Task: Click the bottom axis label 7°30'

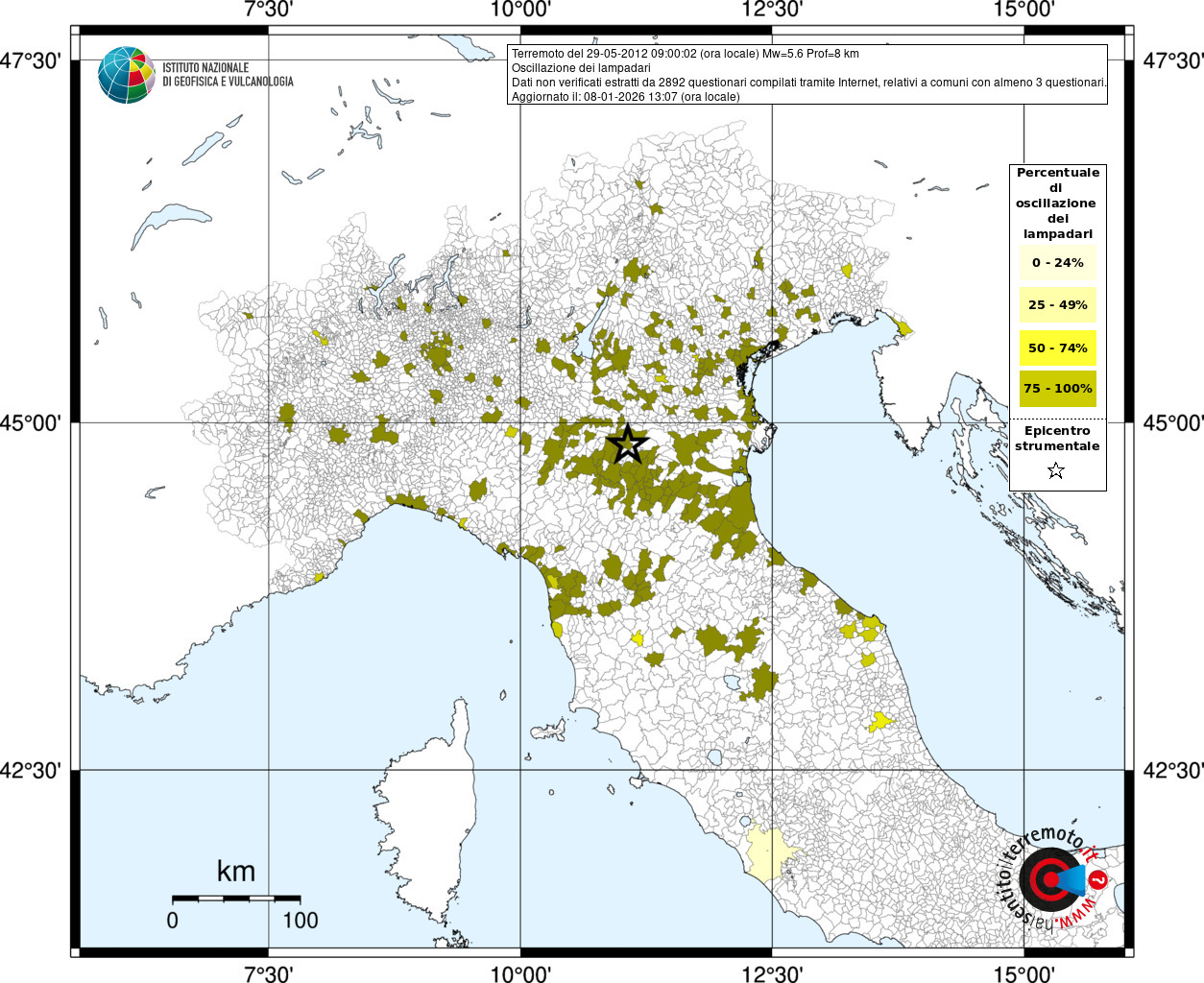Action: [268, 973]
